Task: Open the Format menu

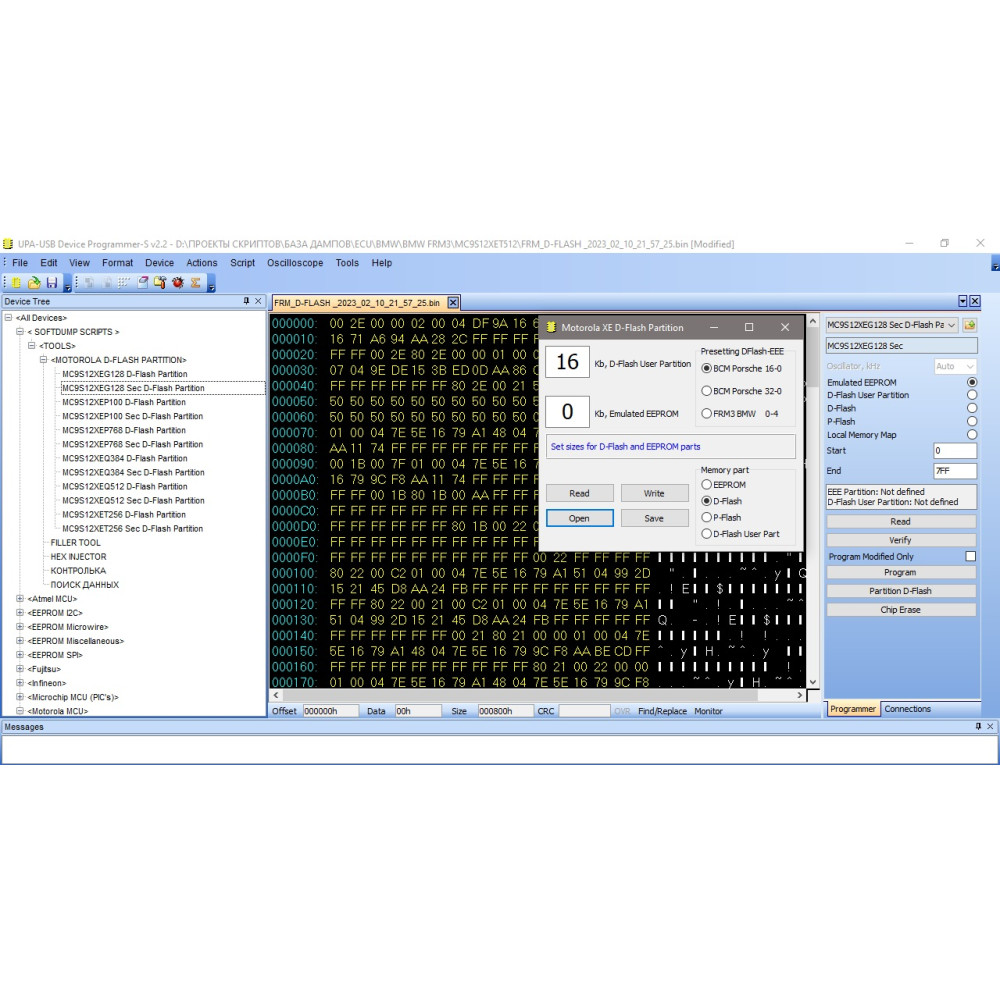Action: (117, 263)
